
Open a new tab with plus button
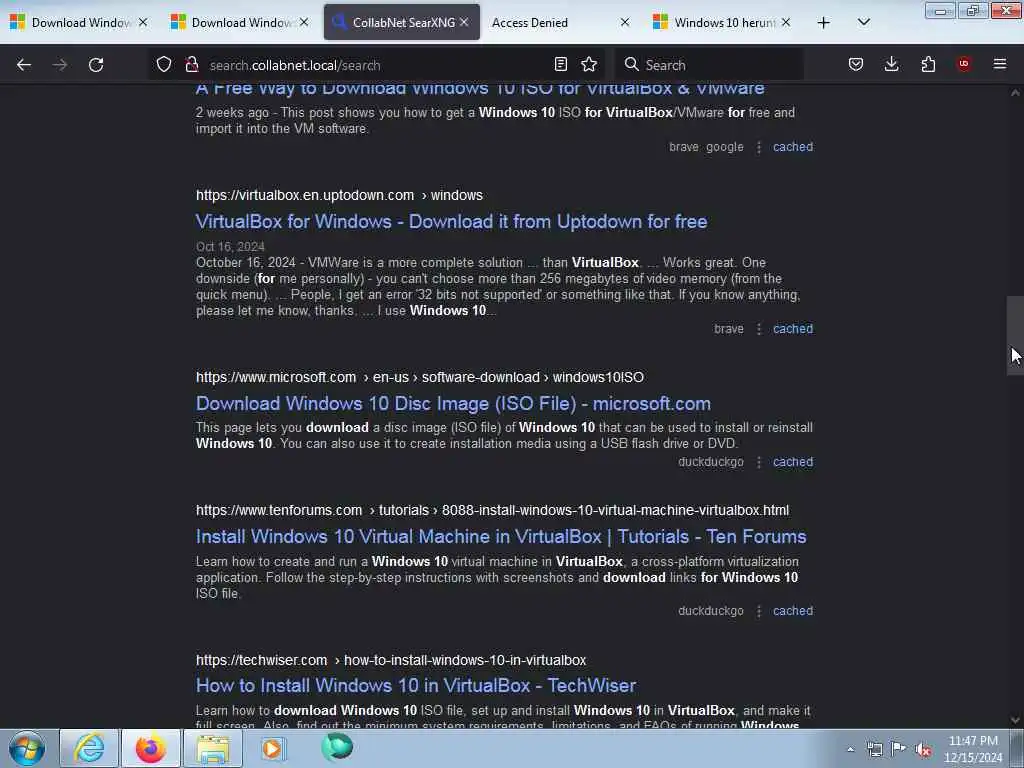824,23
